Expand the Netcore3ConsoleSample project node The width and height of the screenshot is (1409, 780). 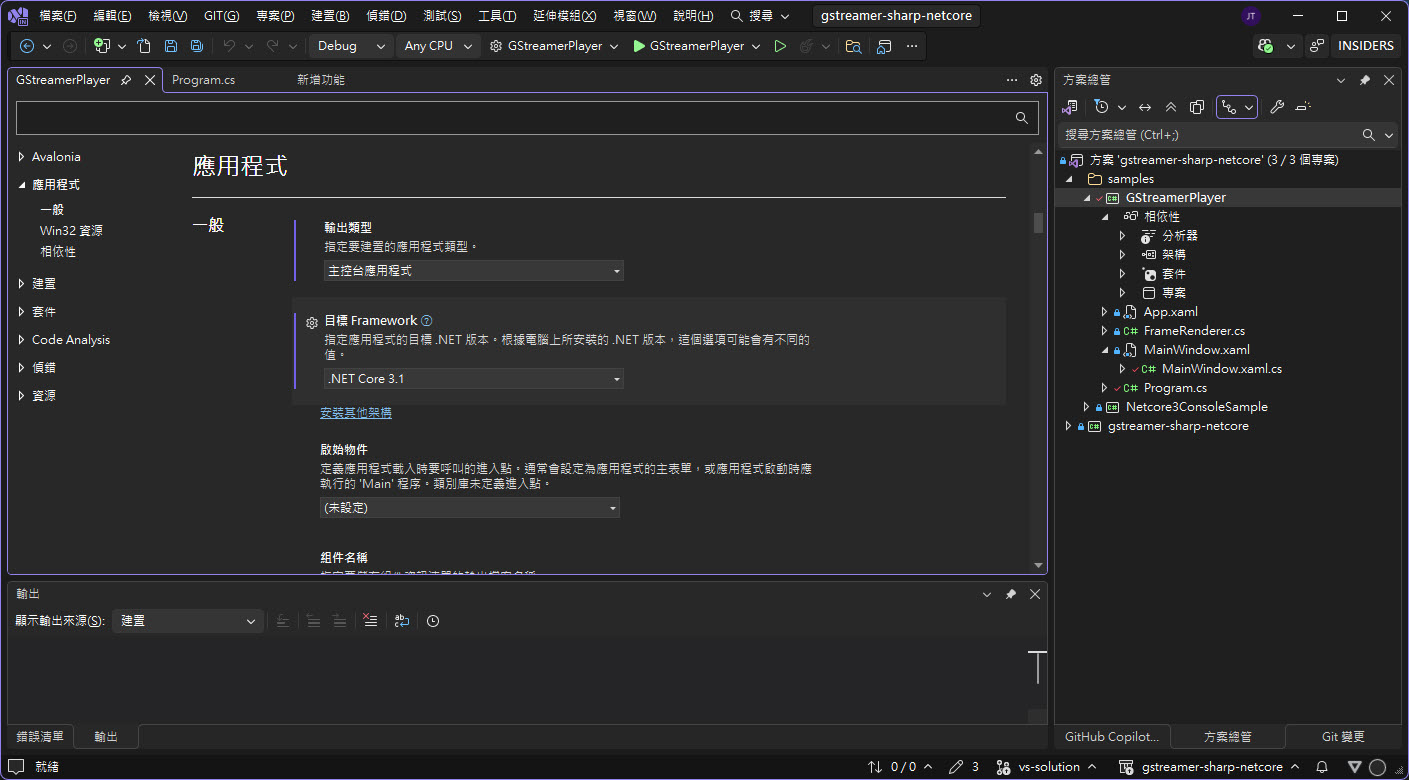point(1086,407)
